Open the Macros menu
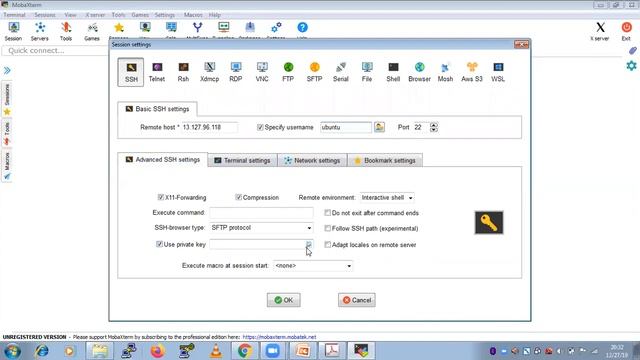 [193, 15]
